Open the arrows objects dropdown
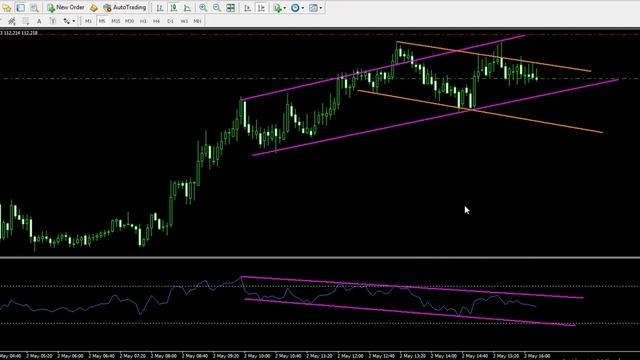The width and height of the screenshot is (640, 360). pyautogui.click(x=69, y=21)
